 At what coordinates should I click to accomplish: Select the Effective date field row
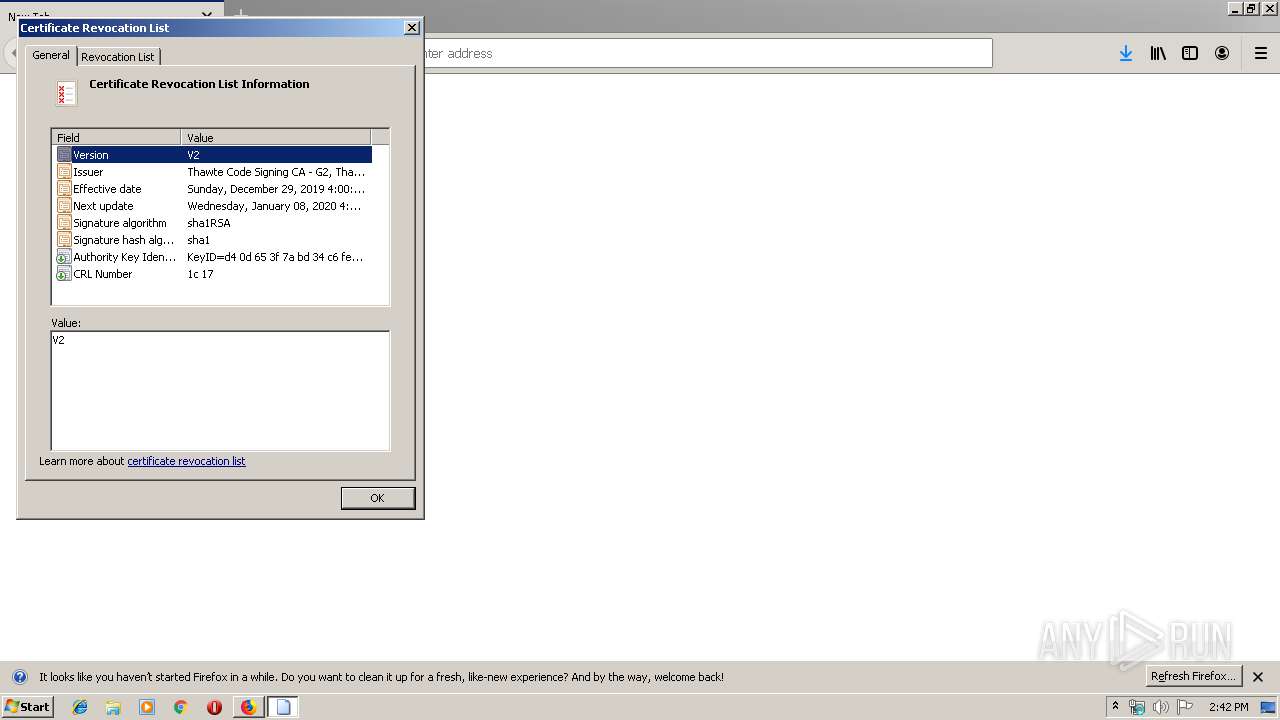214,189
